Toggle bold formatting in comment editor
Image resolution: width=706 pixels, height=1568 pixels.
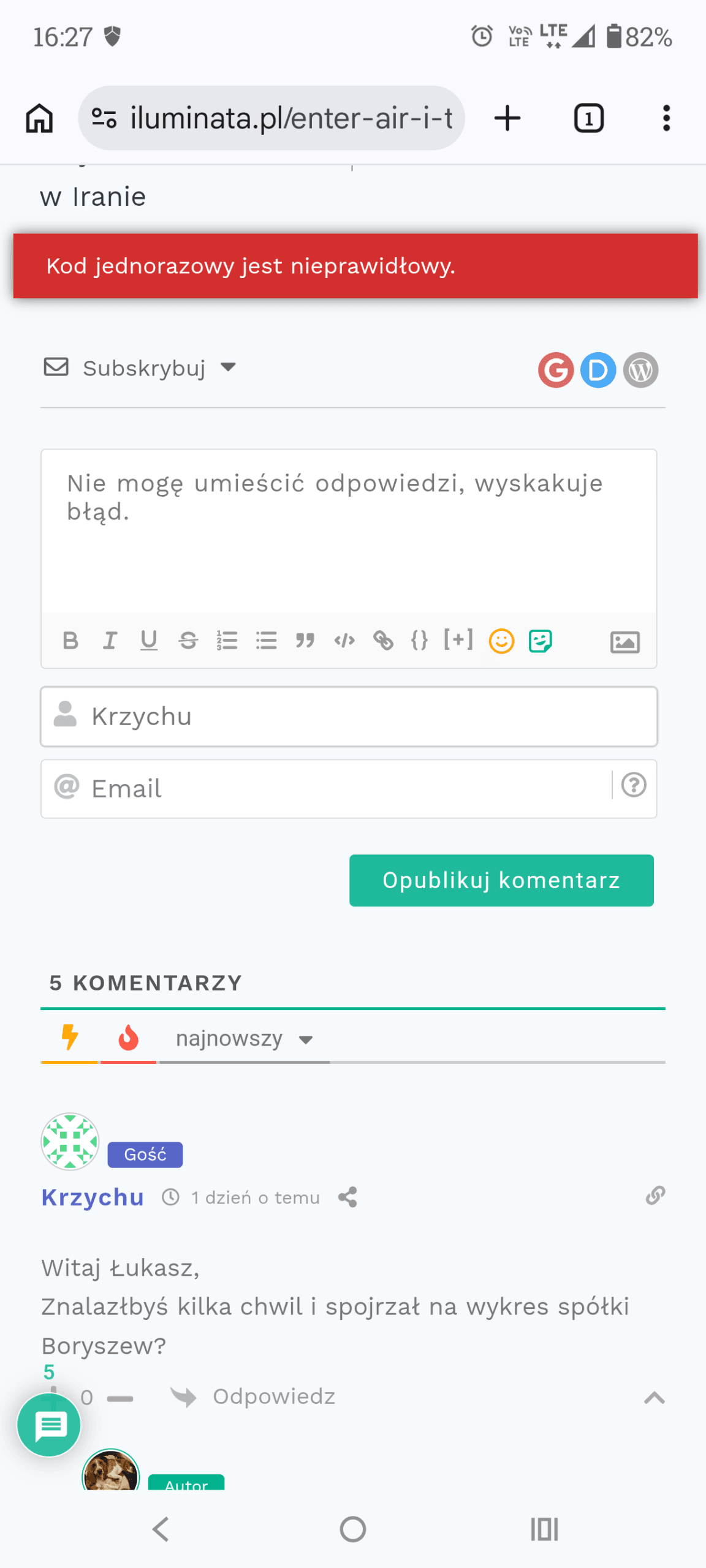[70, 641]
